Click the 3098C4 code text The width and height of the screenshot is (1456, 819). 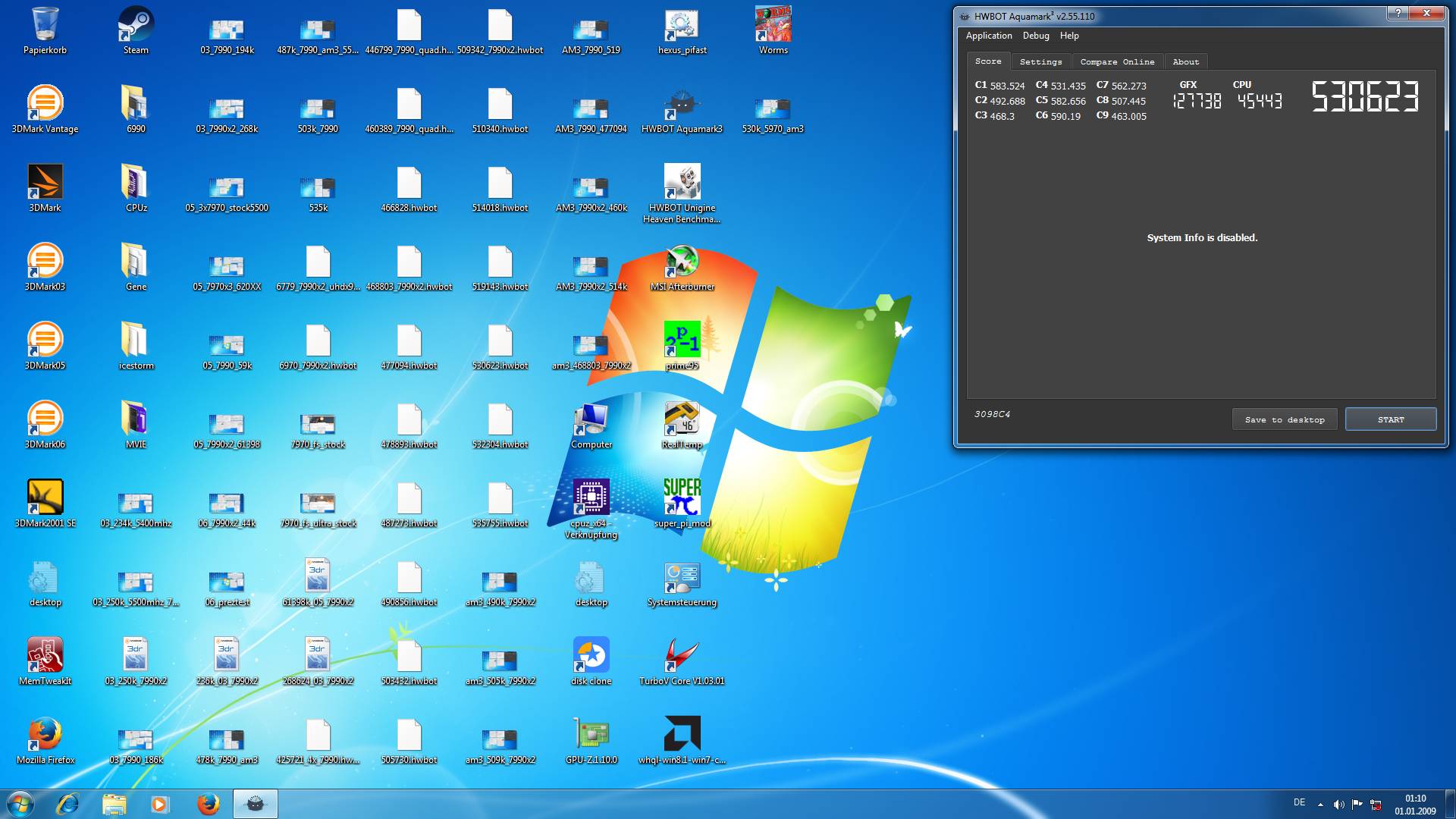[992, 414]
